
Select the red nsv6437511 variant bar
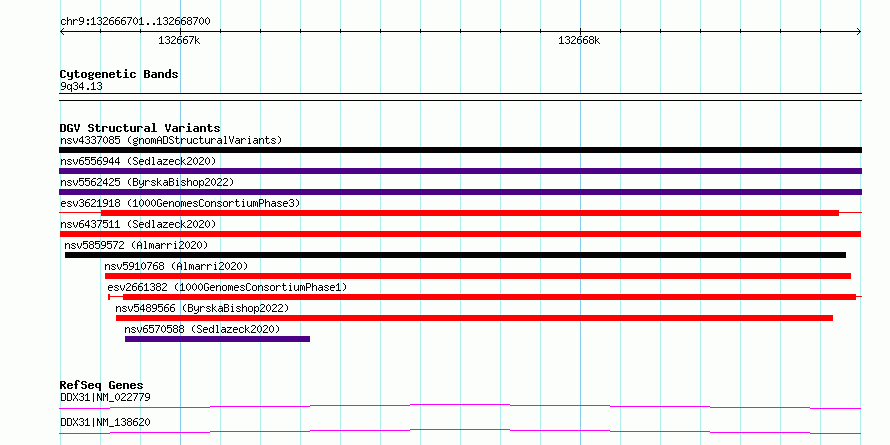point(460,234)
